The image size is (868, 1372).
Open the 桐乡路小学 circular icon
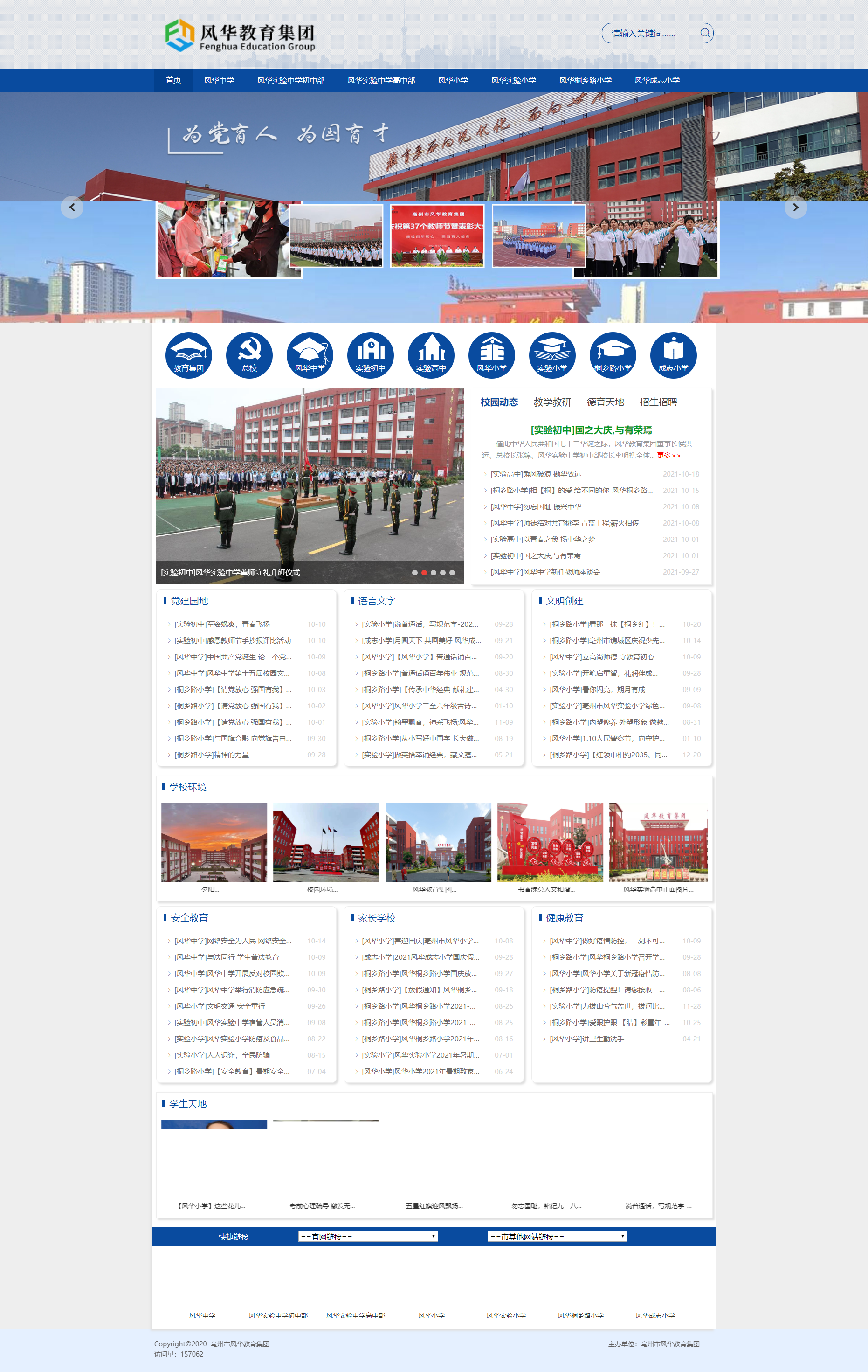[x=613, y=355]
